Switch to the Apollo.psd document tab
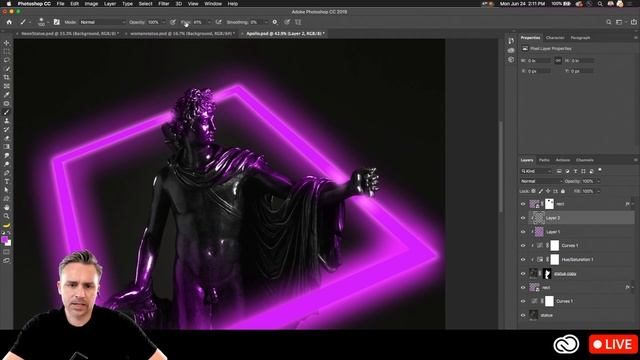 tap(285, 33)
